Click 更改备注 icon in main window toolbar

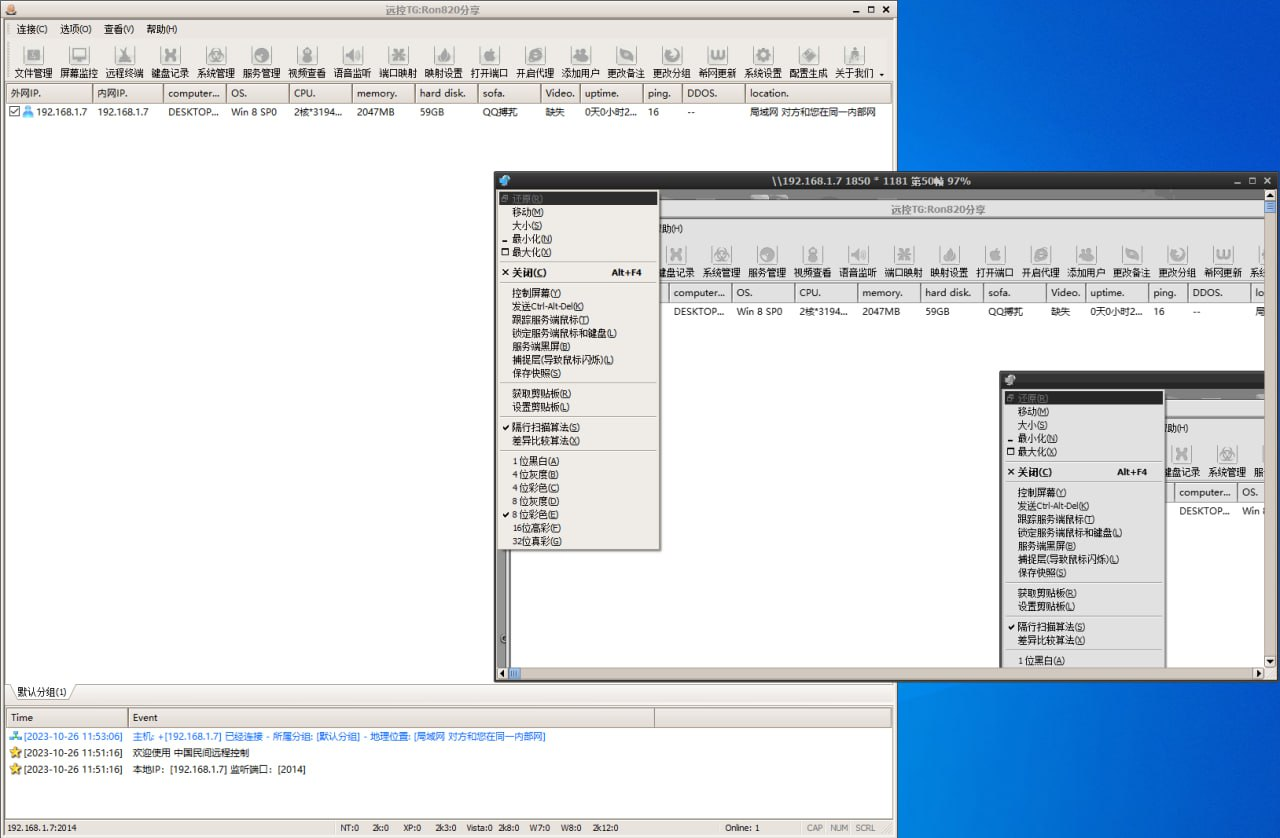pyautogui.click(x=626, y=61)
